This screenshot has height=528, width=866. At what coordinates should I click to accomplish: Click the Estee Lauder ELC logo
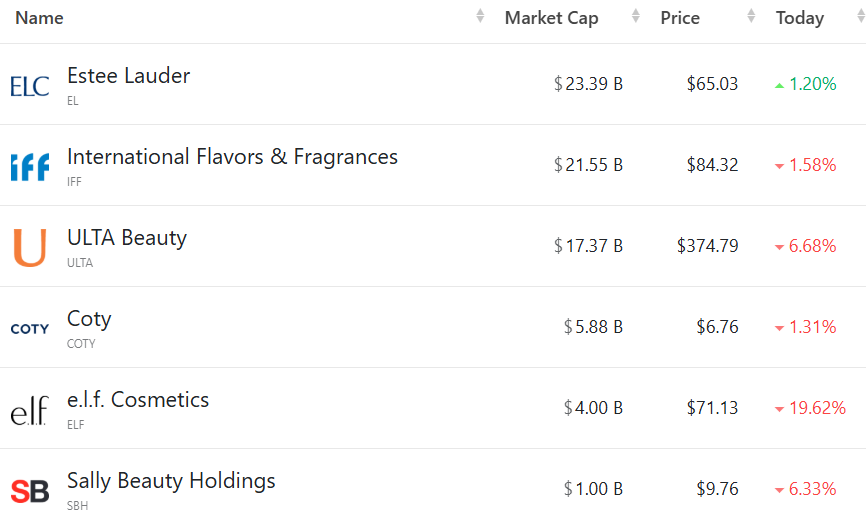30,86
